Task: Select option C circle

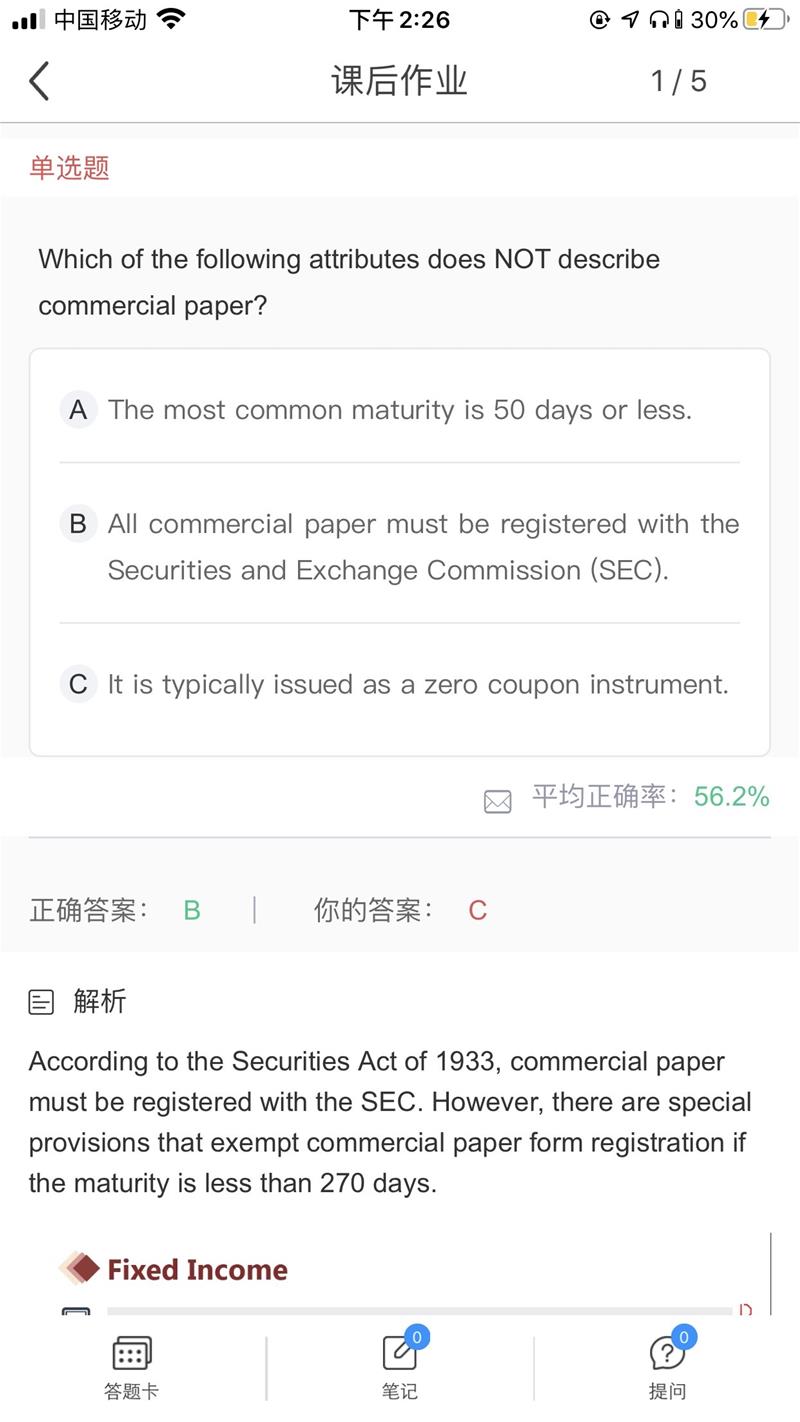Action: point(78,684)
